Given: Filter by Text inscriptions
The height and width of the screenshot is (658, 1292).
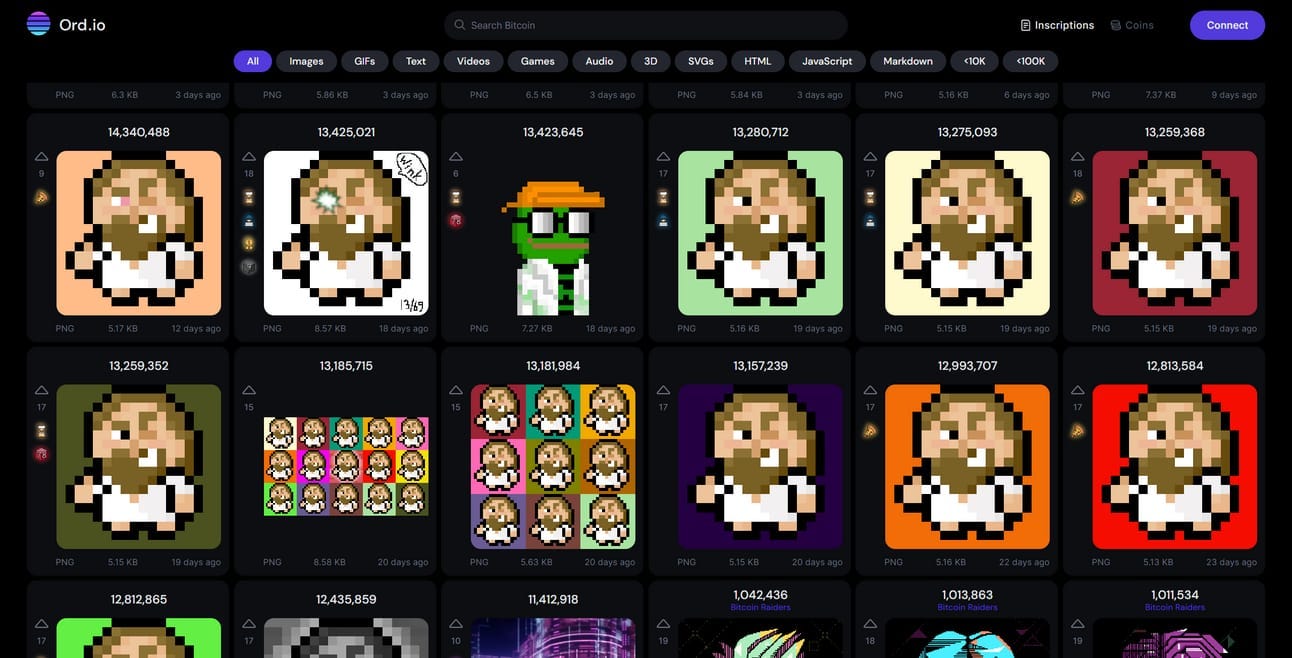Looking at the screenshot, I should (x=416, y=61).
